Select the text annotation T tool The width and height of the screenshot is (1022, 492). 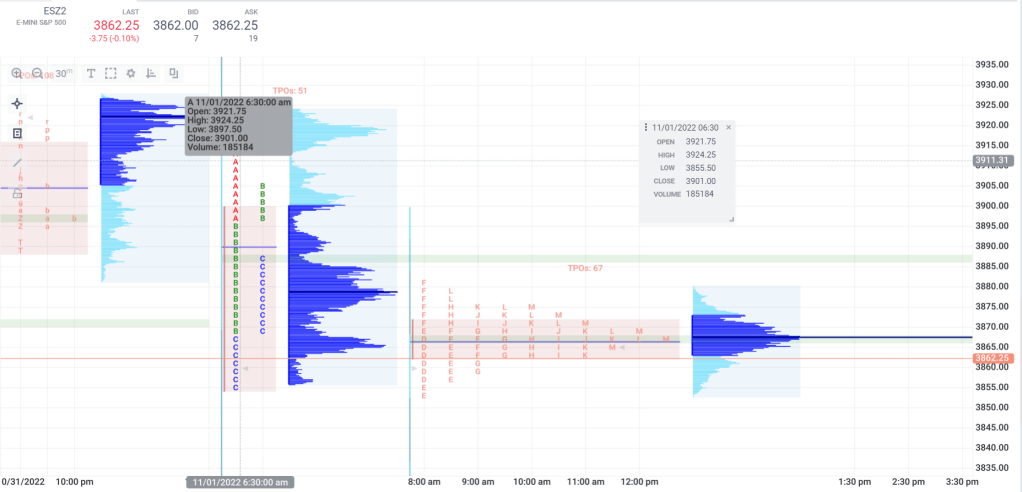(90, 73)
